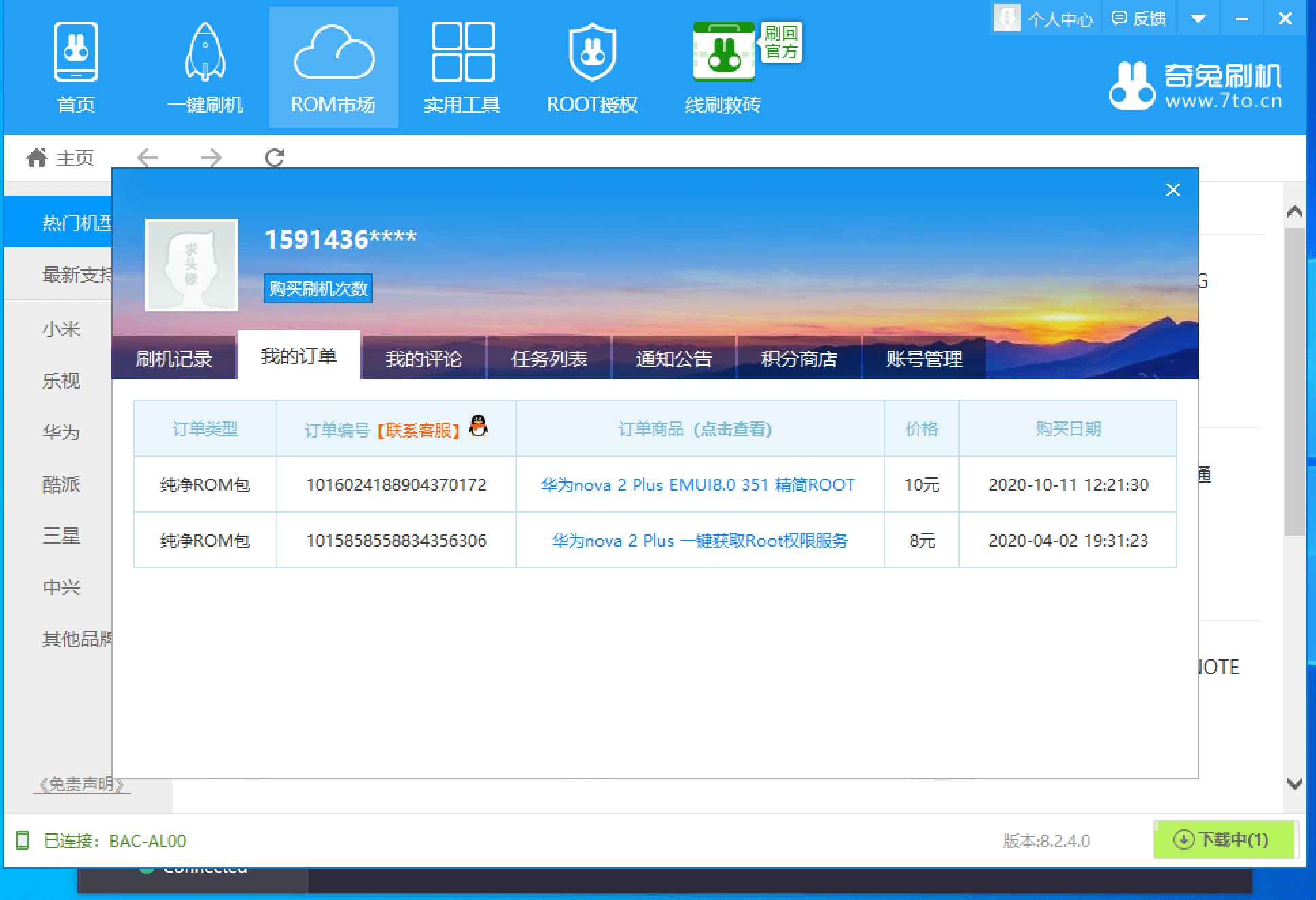Switch to the 积分商店 tab

click(799, 358)
